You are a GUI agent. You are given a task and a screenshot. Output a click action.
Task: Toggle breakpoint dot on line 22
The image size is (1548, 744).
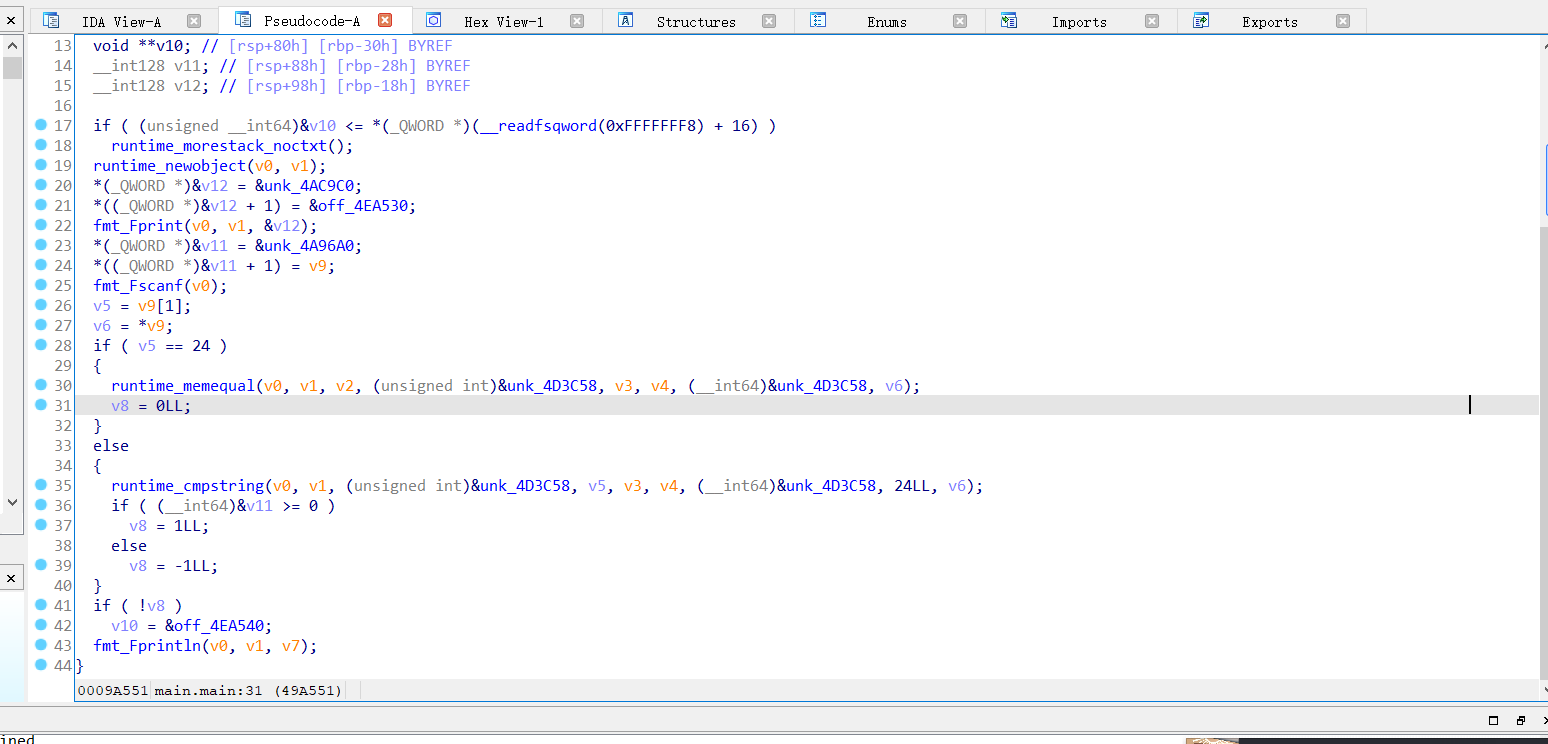click(40, 225)
